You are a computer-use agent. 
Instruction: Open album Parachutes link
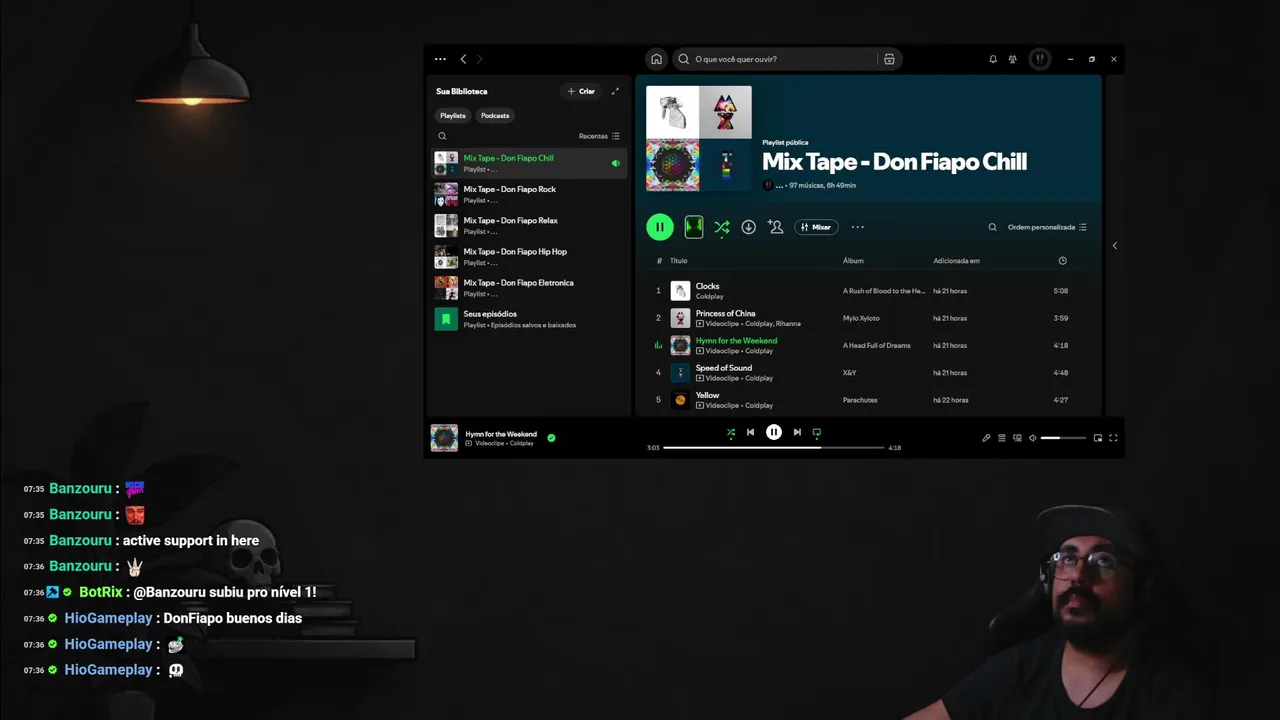coord(860,400)
